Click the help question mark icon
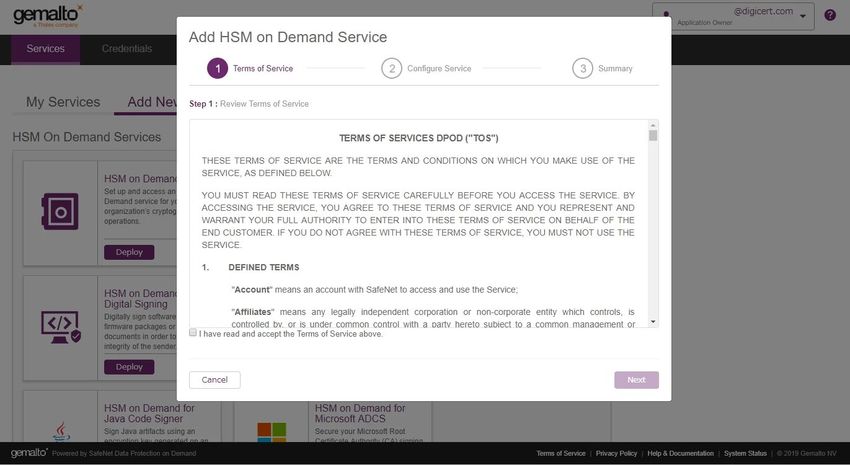 pyautogui.click(x=830, y=15)
